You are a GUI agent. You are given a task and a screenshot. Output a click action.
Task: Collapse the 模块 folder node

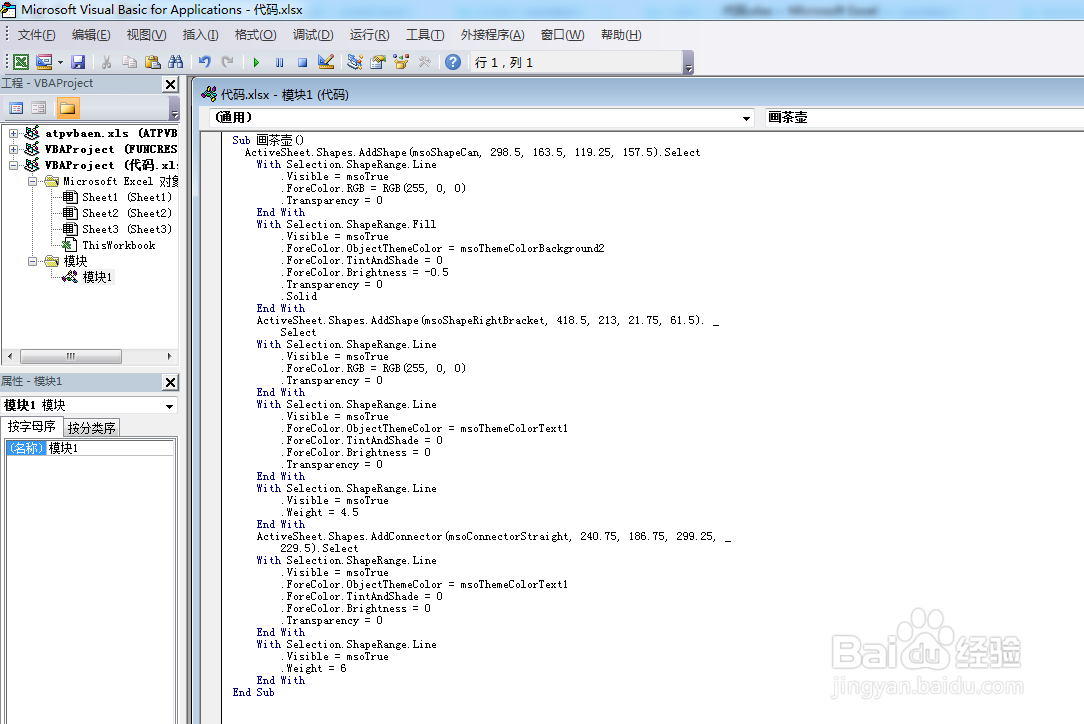[x=32, y=261]
